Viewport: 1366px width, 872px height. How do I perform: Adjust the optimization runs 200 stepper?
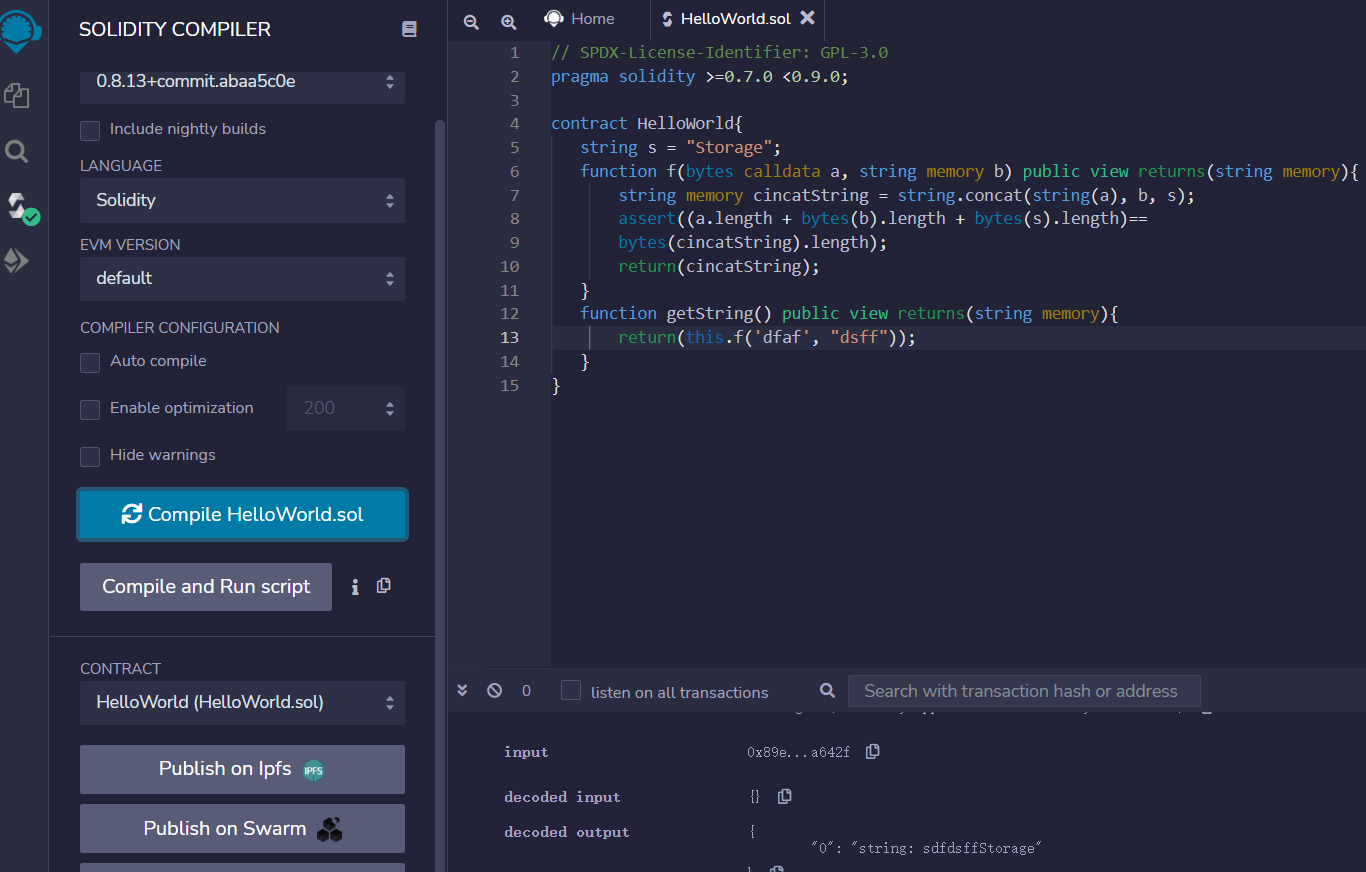pyautogui.click(x=346, y=408)
